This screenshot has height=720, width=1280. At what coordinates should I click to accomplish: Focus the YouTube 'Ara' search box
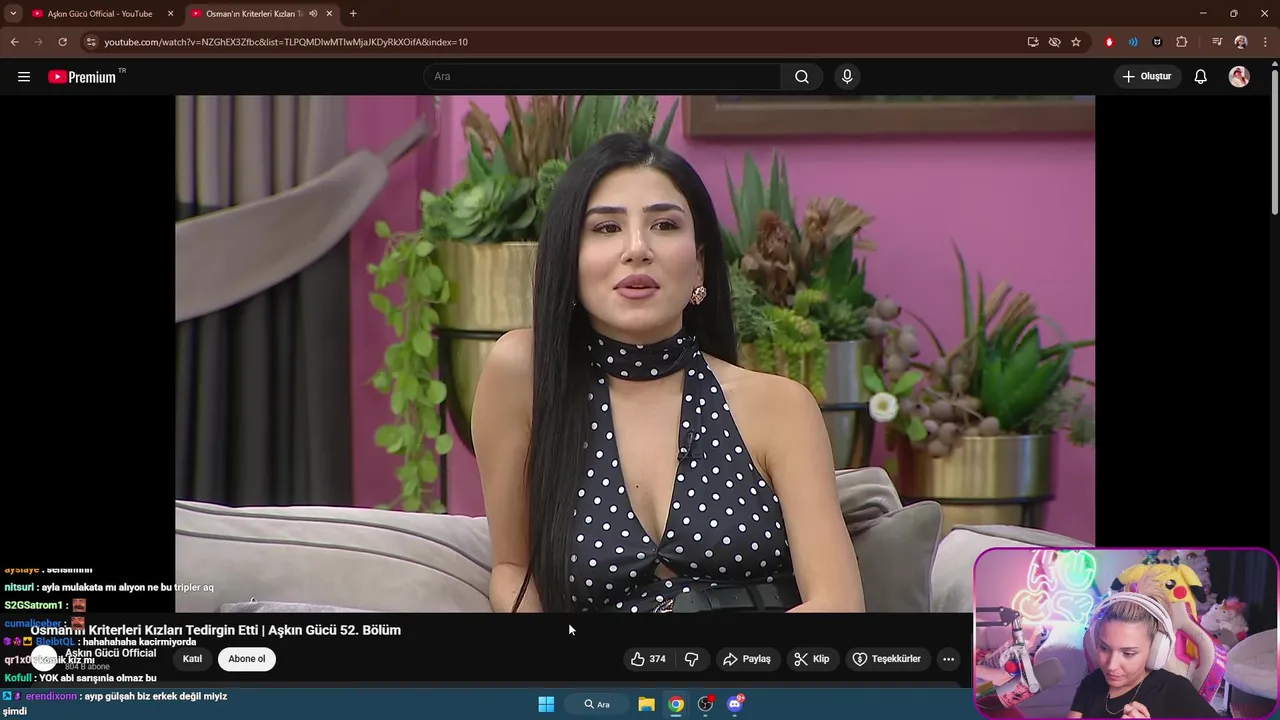(603, 77)
